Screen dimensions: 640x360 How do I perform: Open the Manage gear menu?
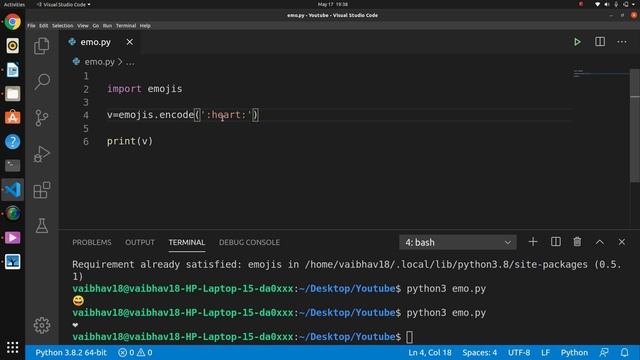(42, 325)
